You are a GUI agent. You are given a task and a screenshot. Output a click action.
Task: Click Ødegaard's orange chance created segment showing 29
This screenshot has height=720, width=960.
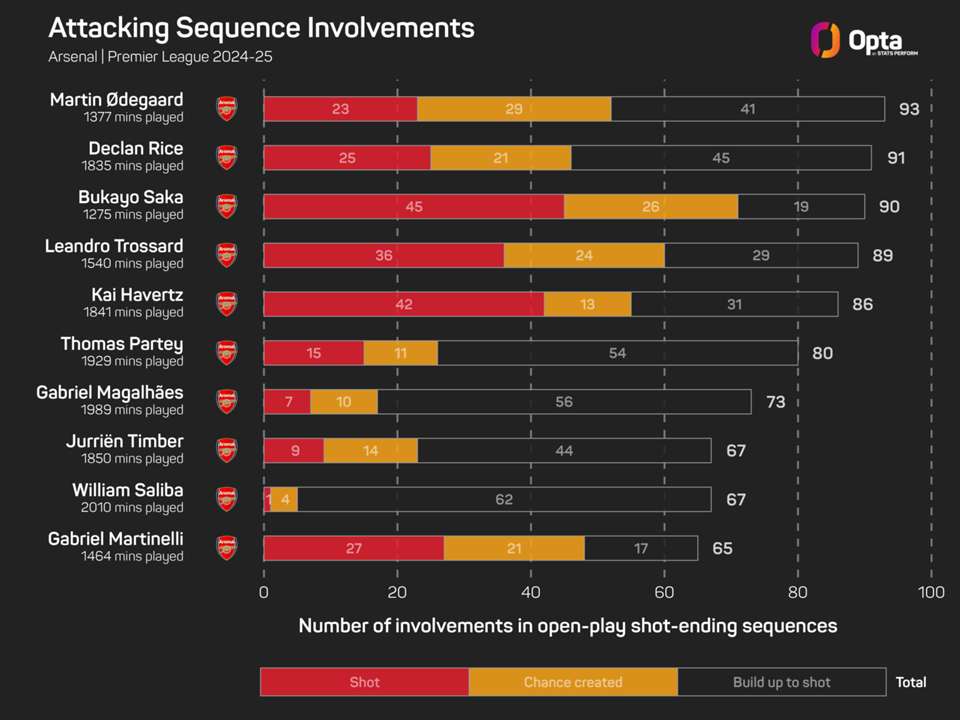point(514,108)
